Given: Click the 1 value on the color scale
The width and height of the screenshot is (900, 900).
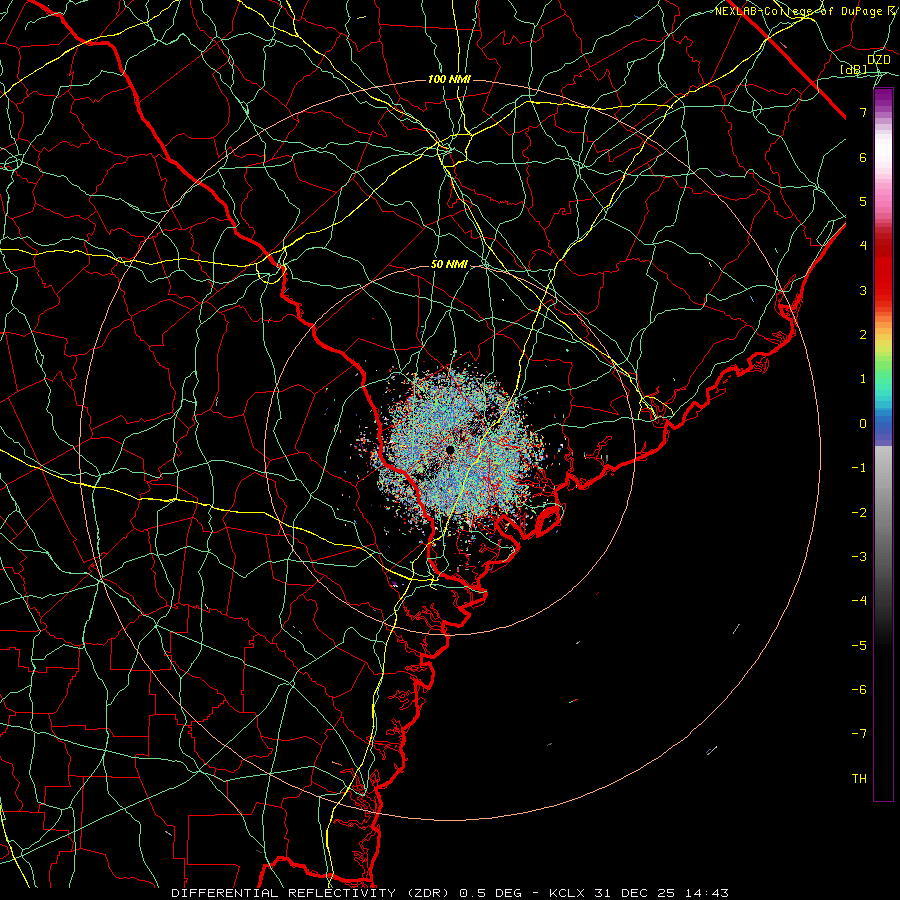Looking at the screenshot, I should [863, 379].
